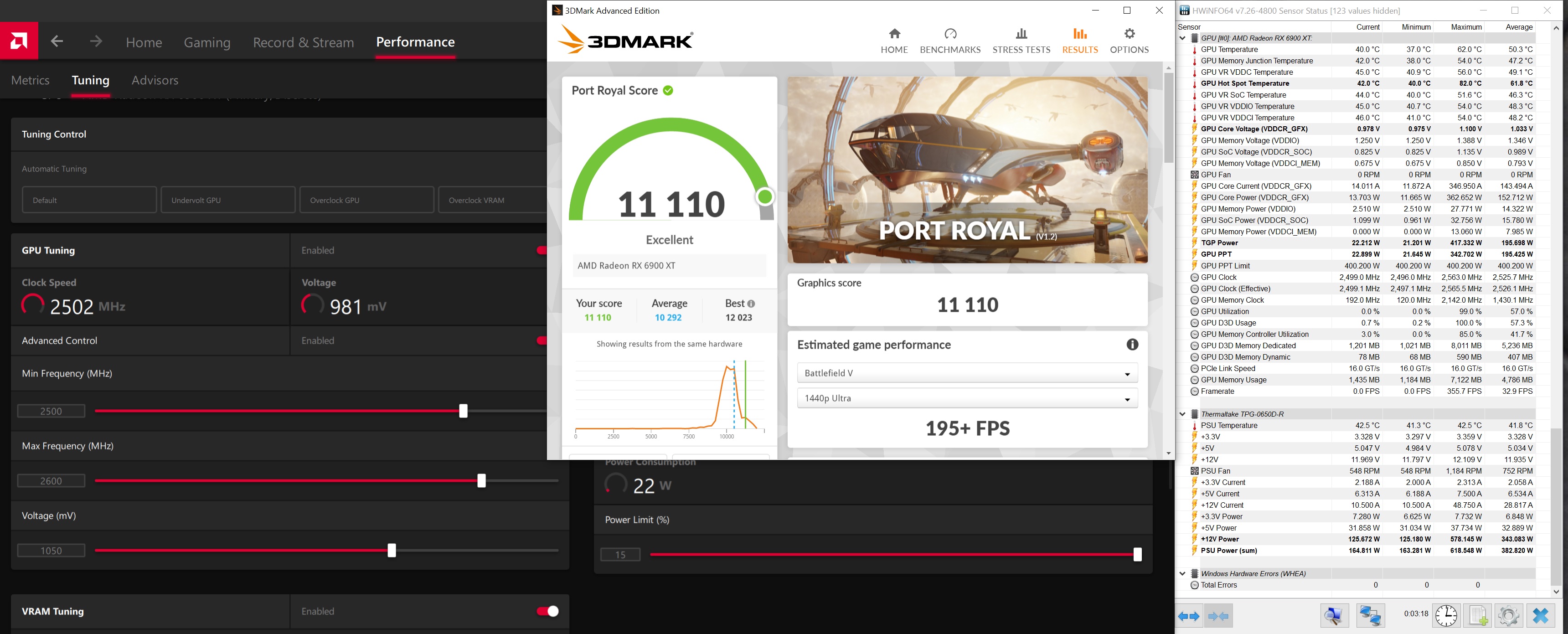Screen dimensions: 1568x634
Task: Start logging with the sheet-plus icon
Action: [1477, 616]
